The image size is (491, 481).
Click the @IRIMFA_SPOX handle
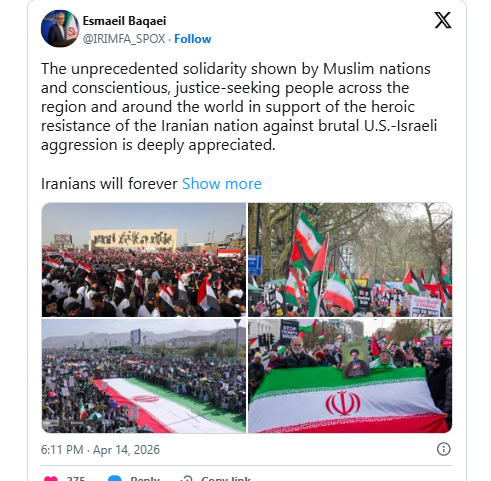(x=124, y=39)
